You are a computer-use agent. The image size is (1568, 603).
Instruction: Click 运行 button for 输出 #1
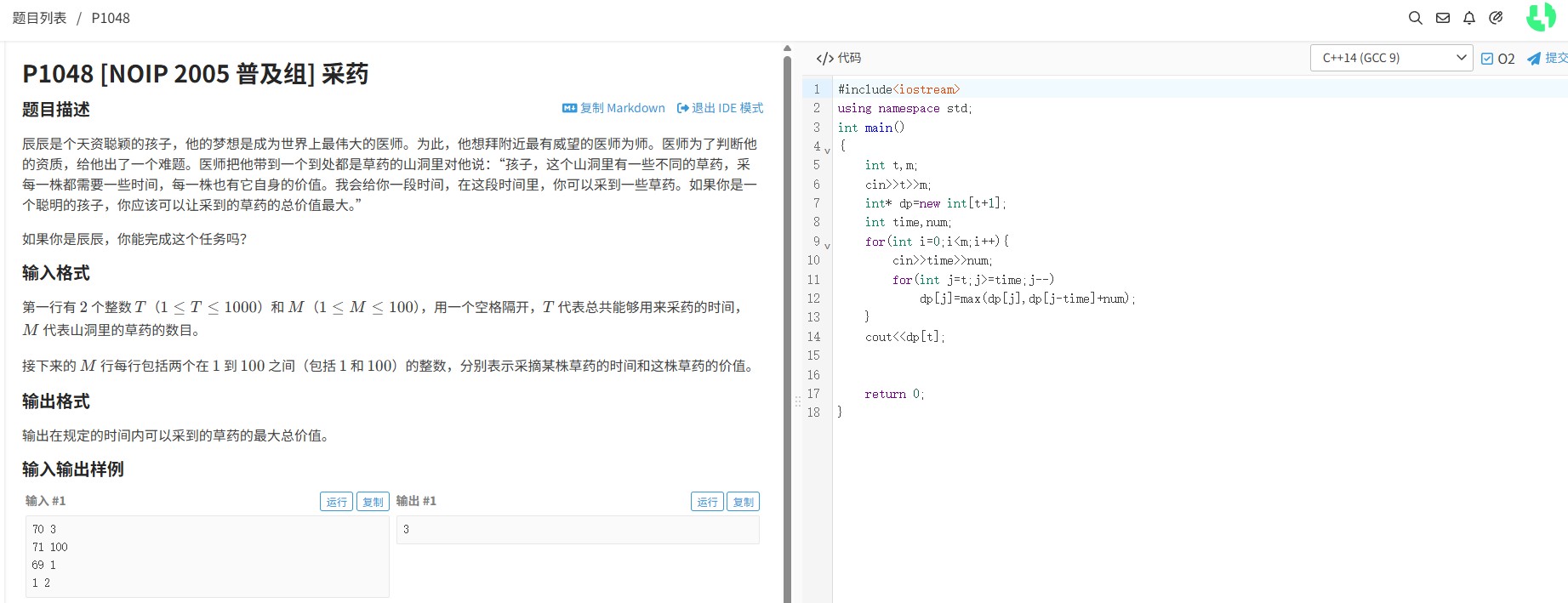pos(707,502)
